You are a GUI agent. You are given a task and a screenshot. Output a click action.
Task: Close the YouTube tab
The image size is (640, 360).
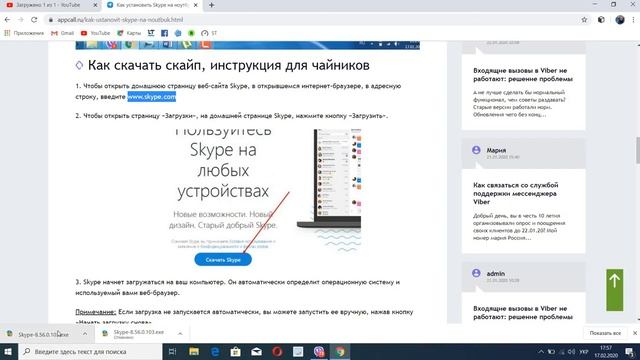click(x=95, y=5)
